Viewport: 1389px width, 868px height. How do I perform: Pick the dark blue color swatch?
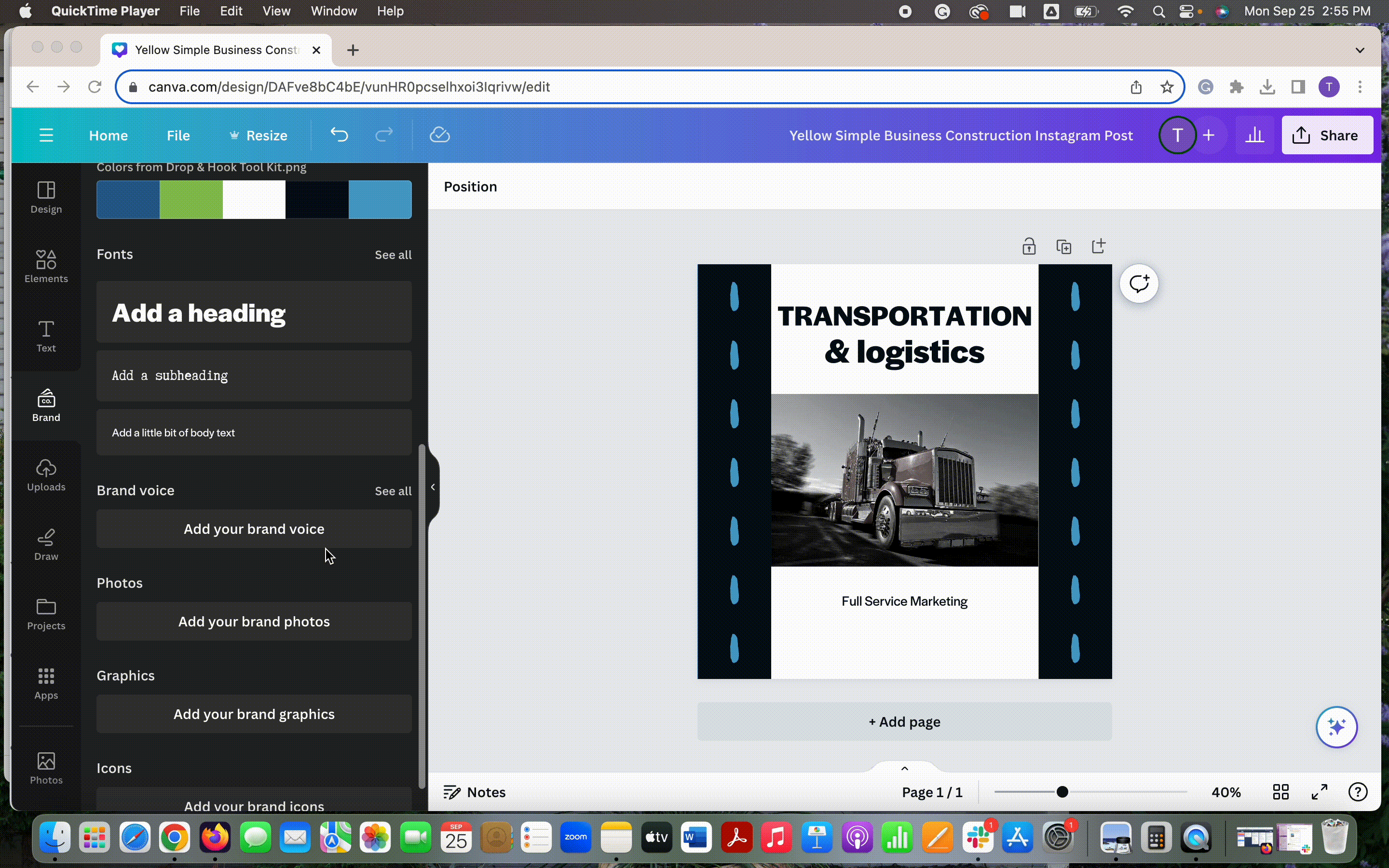[x=128, y=199]
